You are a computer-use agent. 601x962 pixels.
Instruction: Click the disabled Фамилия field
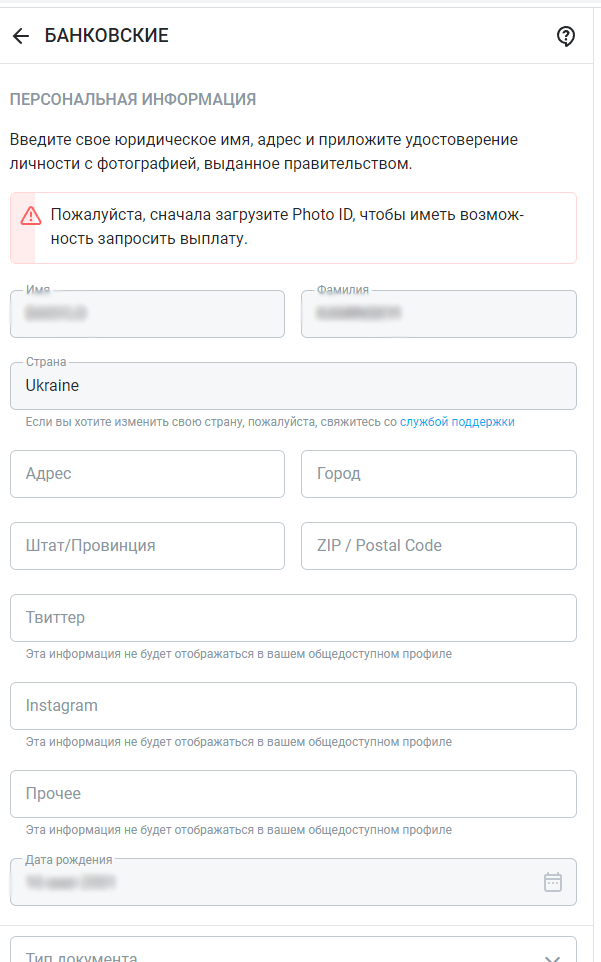point(438,314)
